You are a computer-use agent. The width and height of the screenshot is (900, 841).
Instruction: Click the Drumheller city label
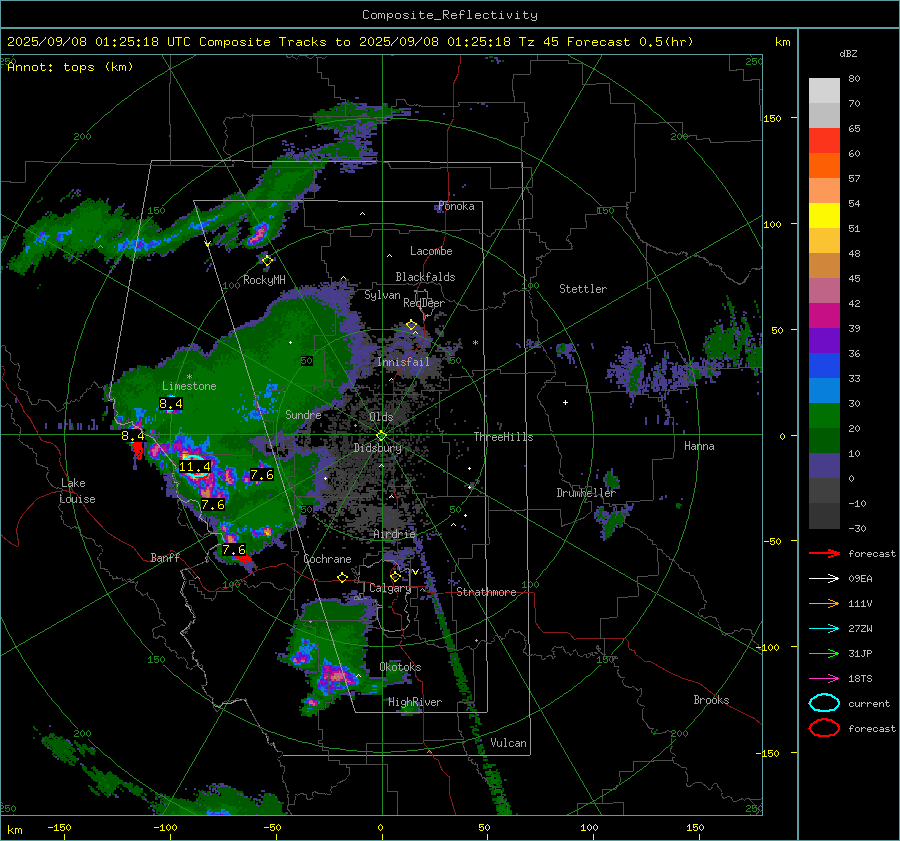586,493
